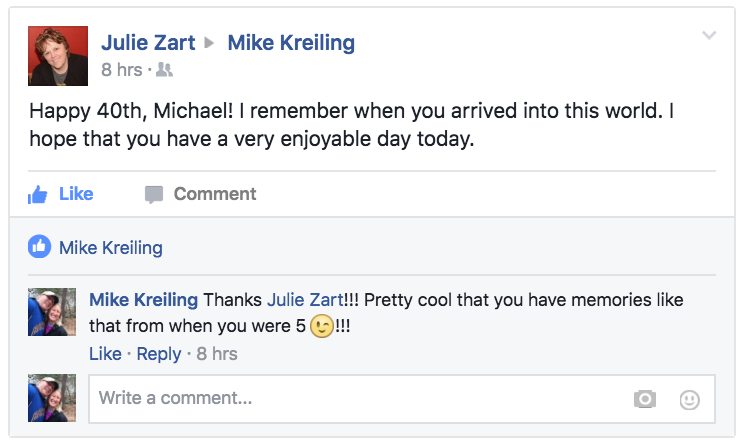The image size is (744, 442).
Task: Click the friends audience icon by timestamp
Action: tap(166, 70)
